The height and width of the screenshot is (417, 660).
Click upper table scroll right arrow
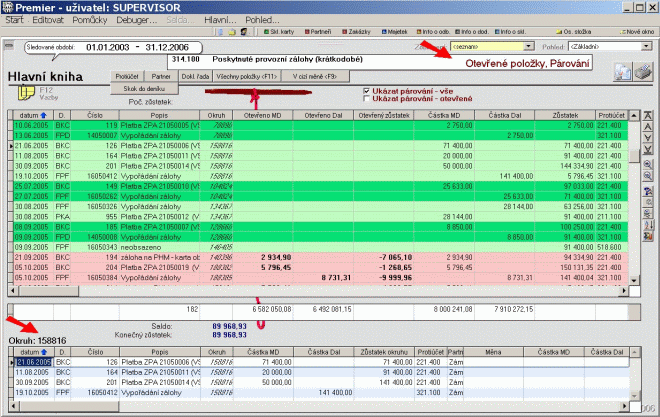(624, 290)
